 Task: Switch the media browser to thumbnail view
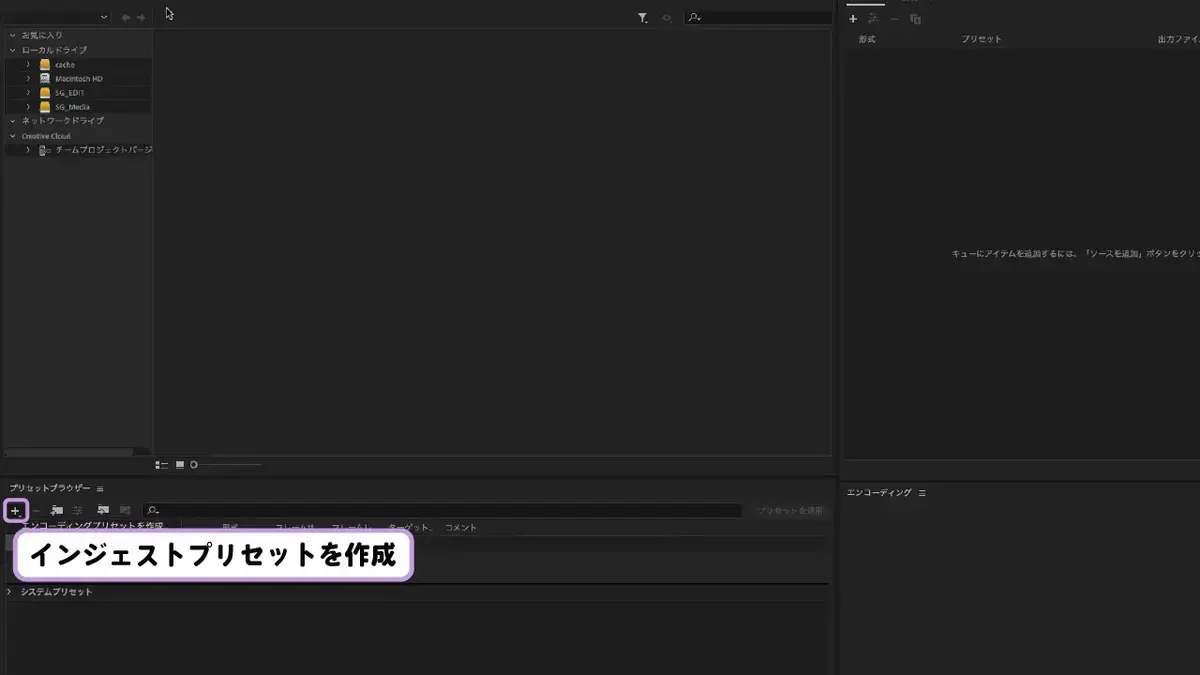click(x=180, y=464)
